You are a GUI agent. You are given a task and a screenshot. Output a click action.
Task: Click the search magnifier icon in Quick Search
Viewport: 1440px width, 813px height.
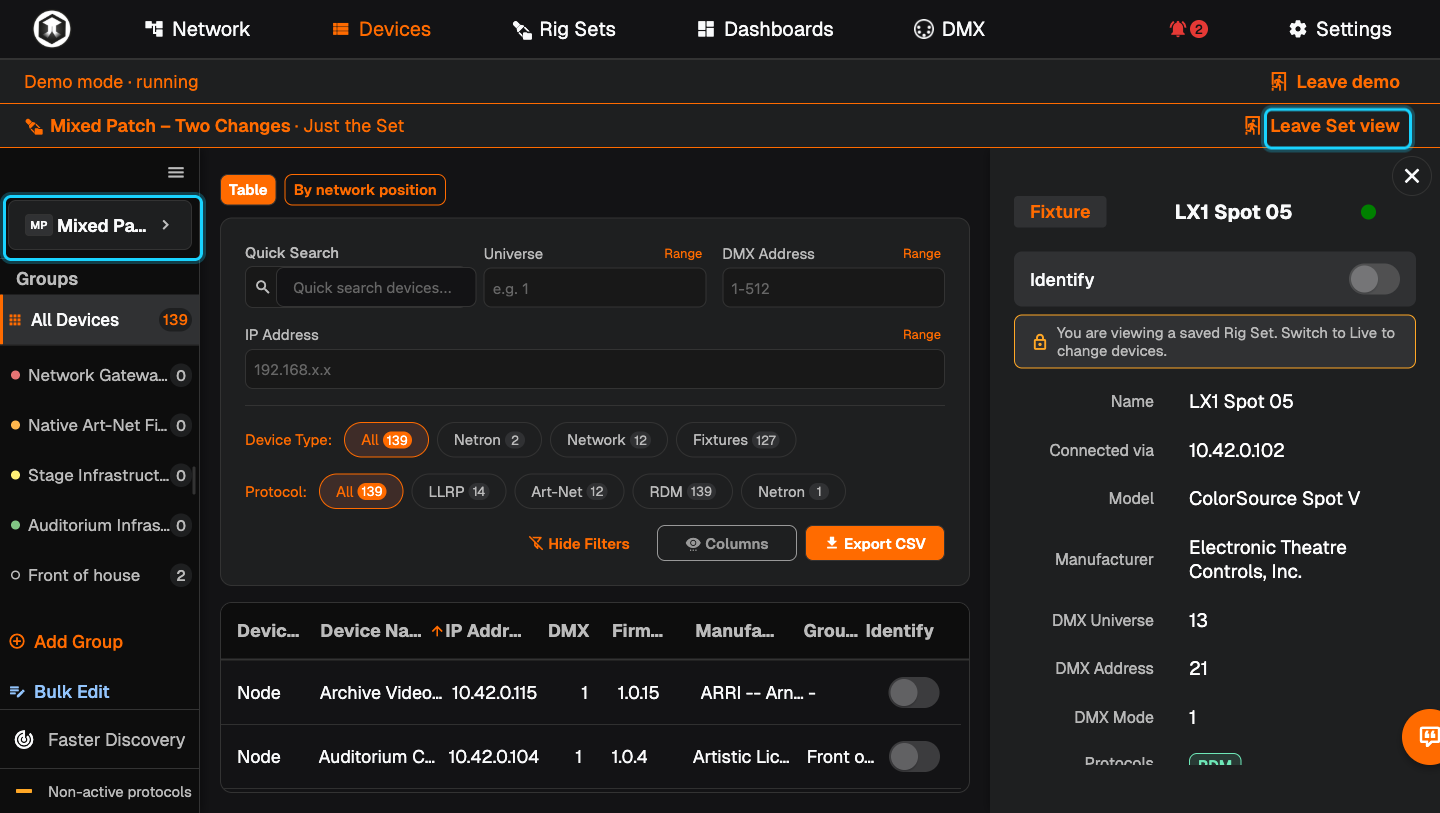coord(262,287)
